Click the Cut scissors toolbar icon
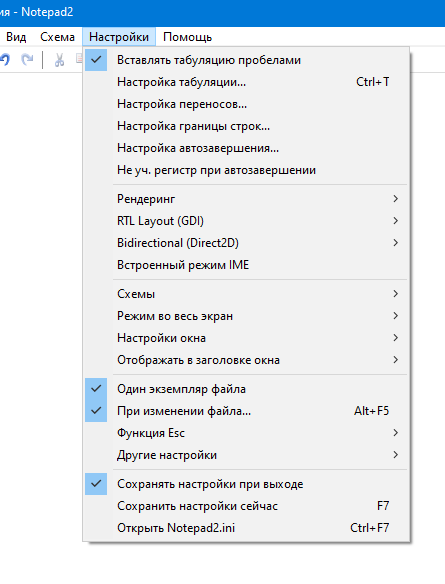The height and width of the screenshot is (584, 445). pyautogui.click(x=59, y=60)
